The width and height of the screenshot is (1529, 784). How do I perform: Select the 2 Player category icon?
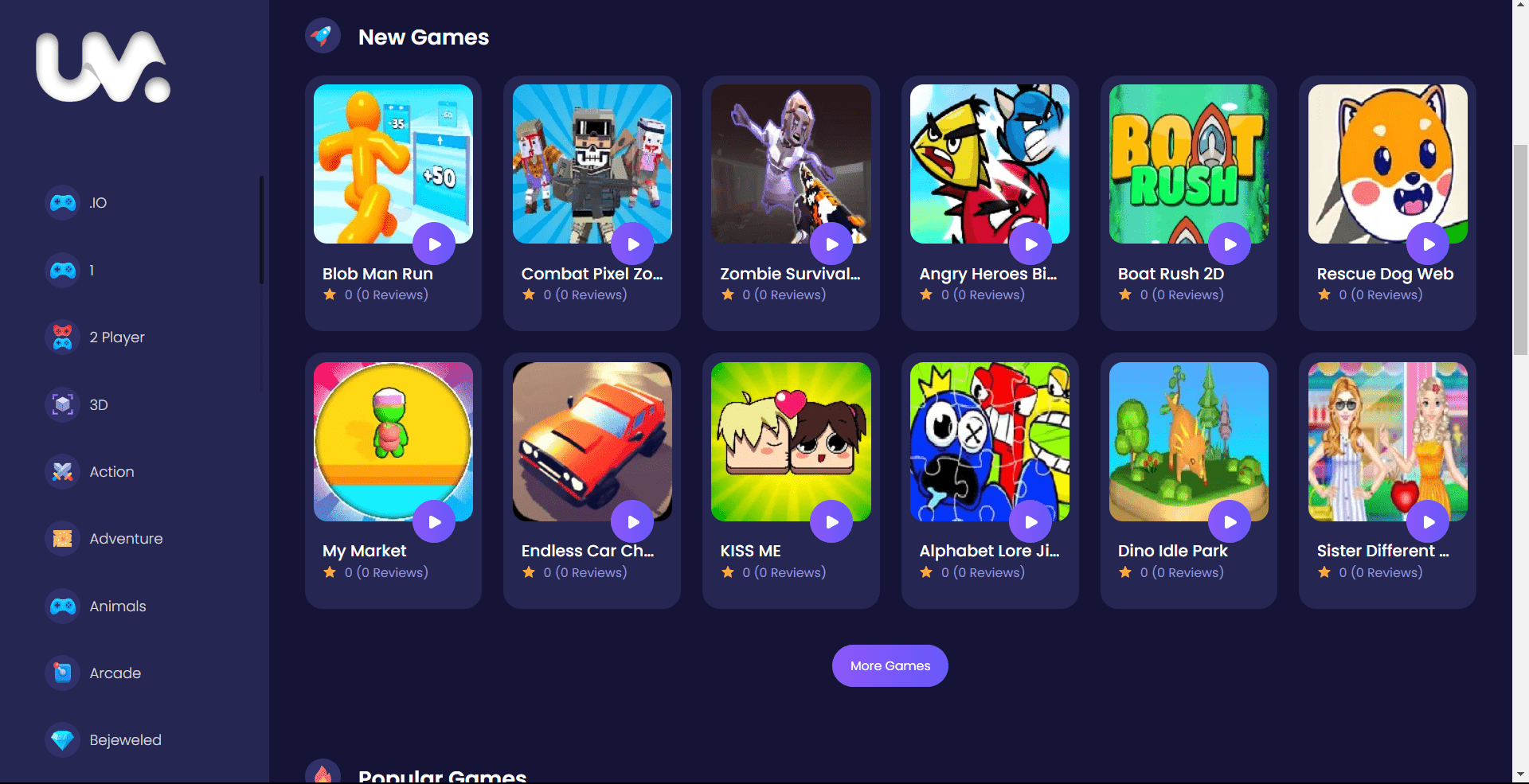tap(63, 337)
